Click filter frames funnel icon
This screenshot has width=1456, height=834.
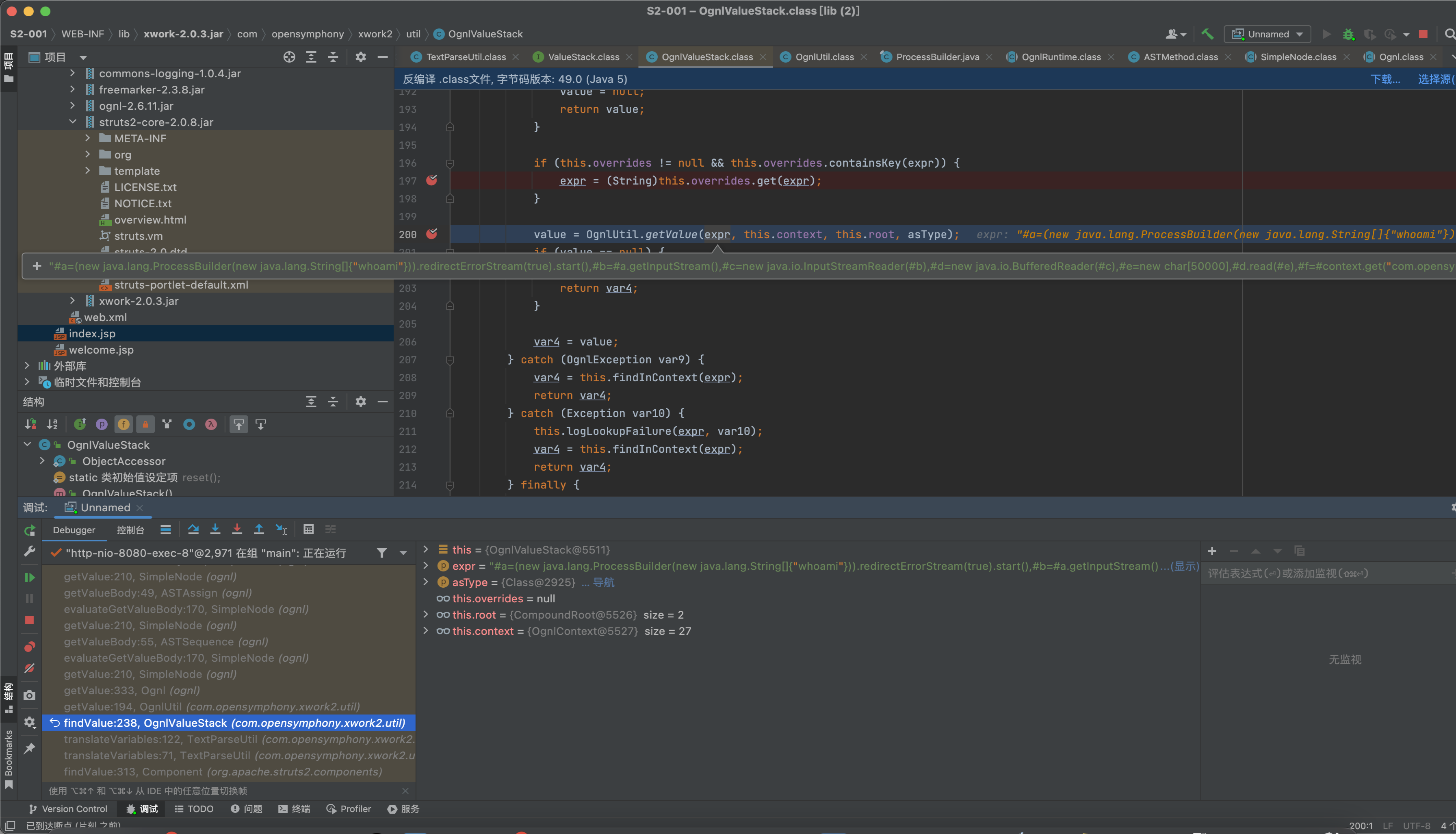tap(381, 553)
